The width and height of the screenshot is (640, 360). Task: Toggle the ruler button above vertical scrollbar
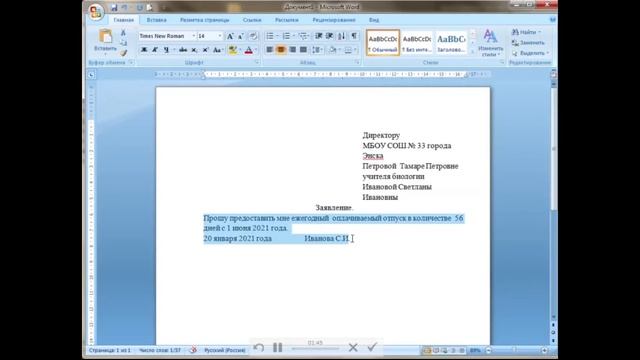[x=553, y=75]
